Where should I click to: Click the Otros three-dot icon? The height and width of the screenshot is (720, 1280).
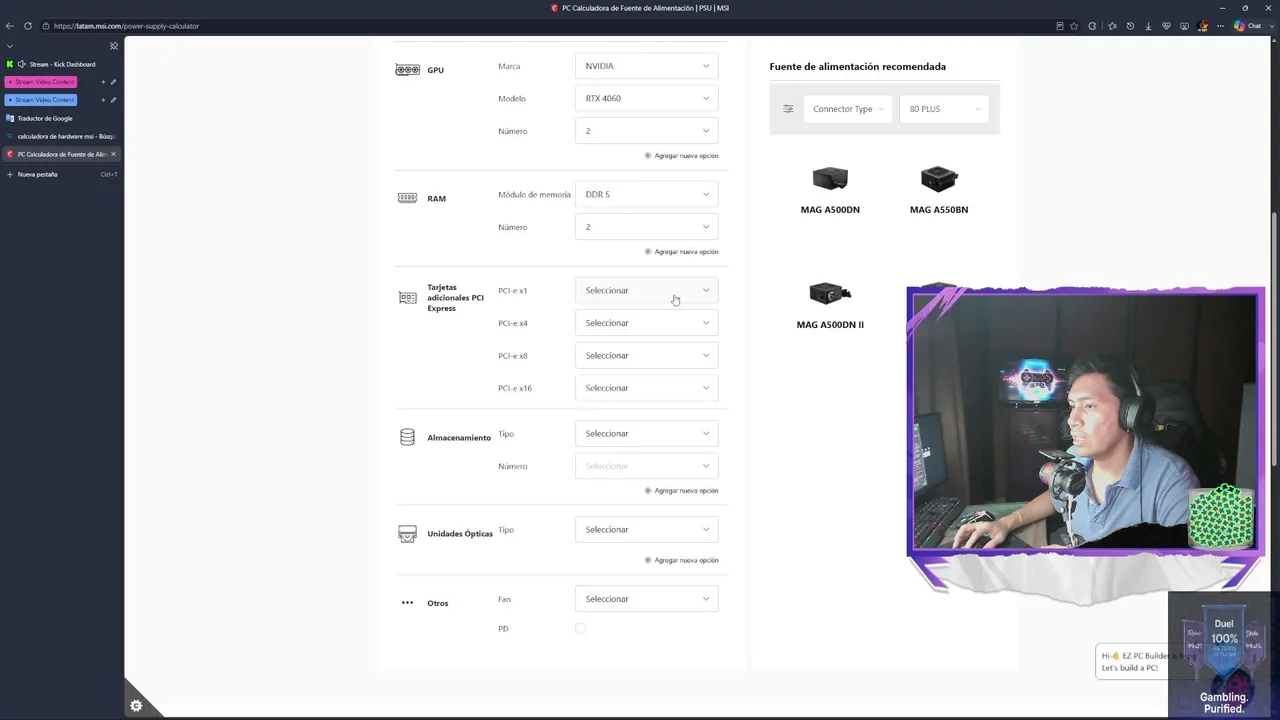[x=407, y=603]
